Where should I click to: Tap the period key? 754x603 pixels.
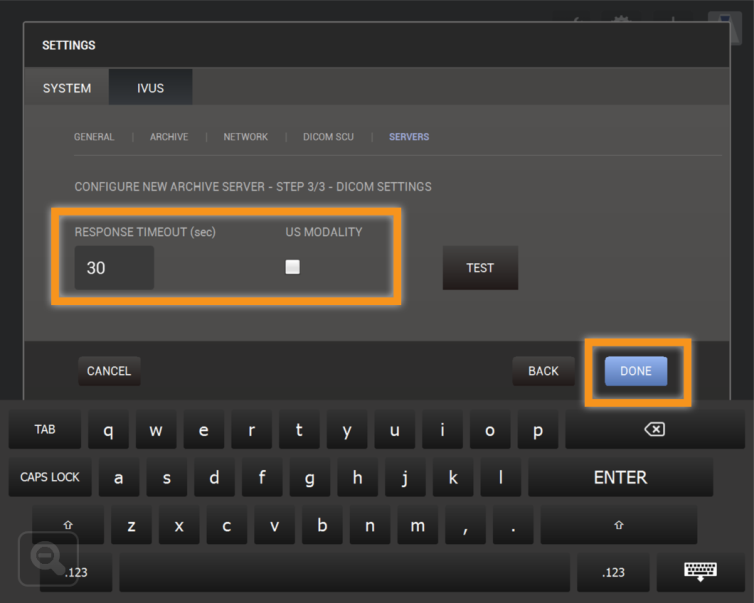pos(513,525)
